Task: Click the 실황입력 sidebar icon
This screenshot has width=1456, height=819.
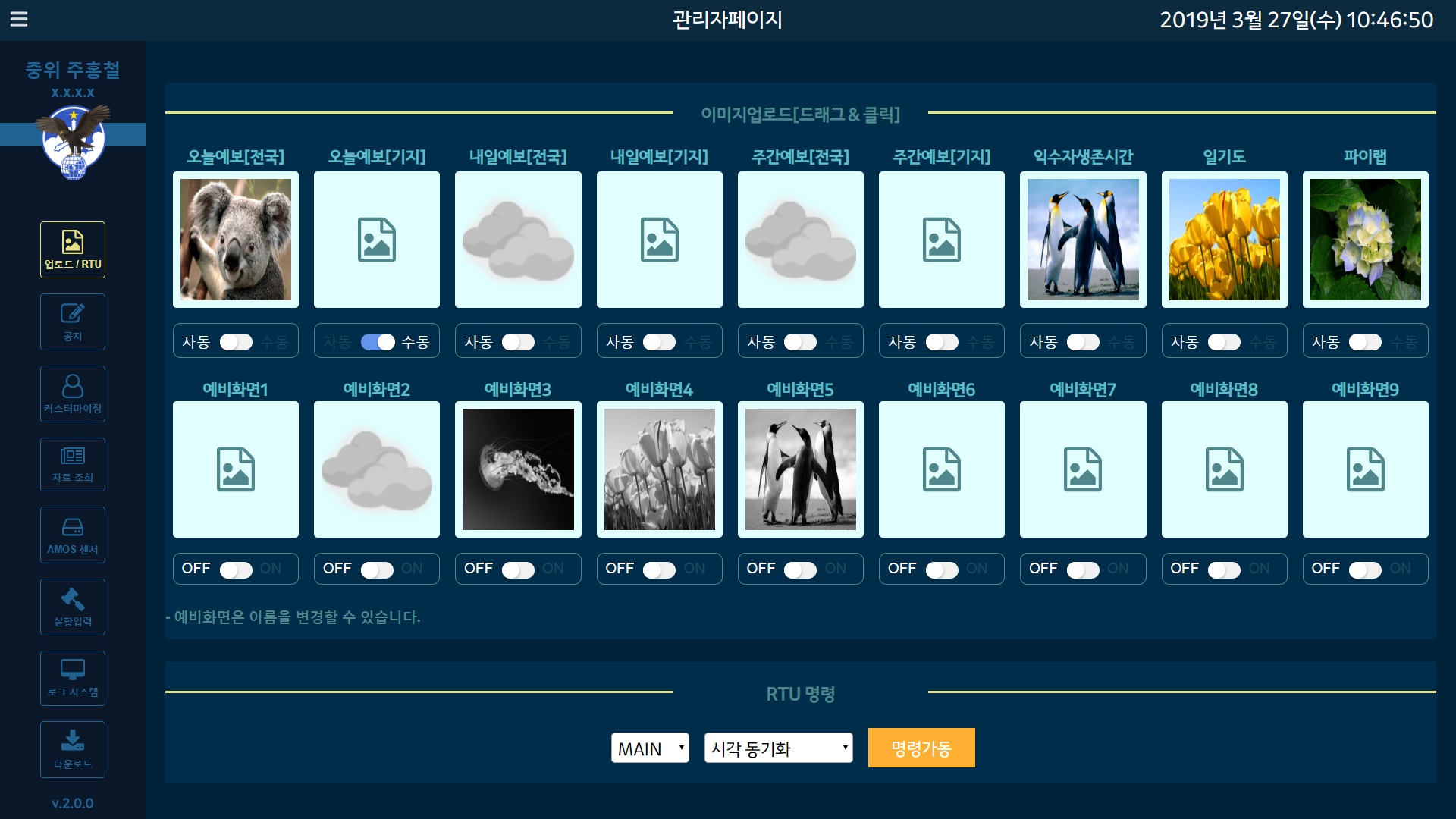Action: click(x=72, y=607)
